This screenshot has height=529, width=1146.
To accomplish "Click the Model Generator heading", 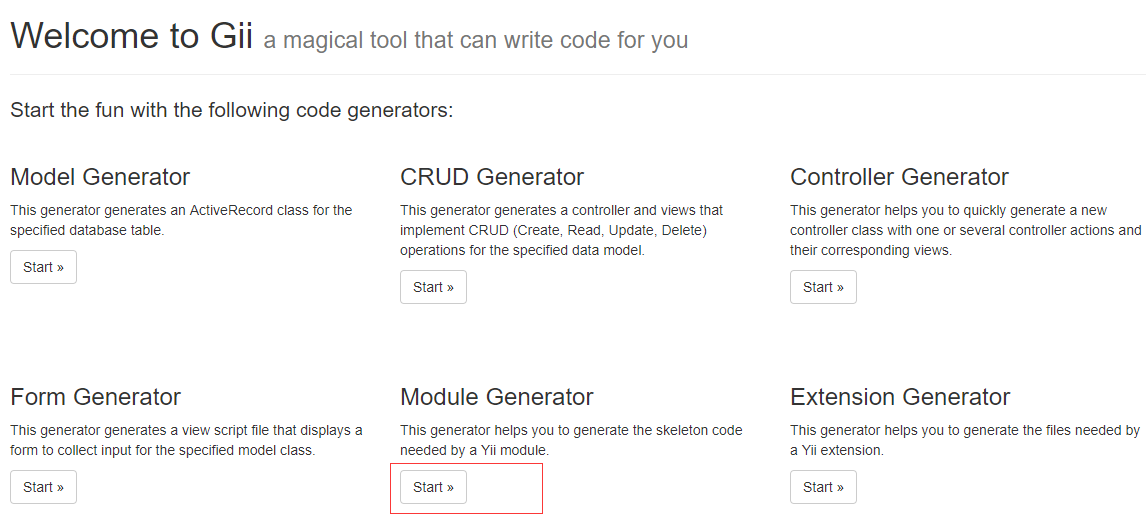I will [100, 177].
